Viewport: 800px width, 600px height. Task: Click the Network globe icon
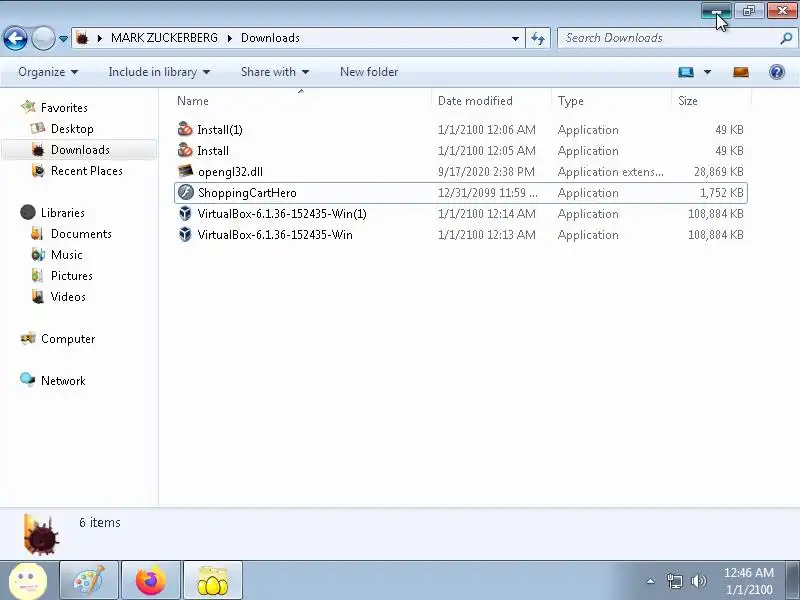pos(28,380)
